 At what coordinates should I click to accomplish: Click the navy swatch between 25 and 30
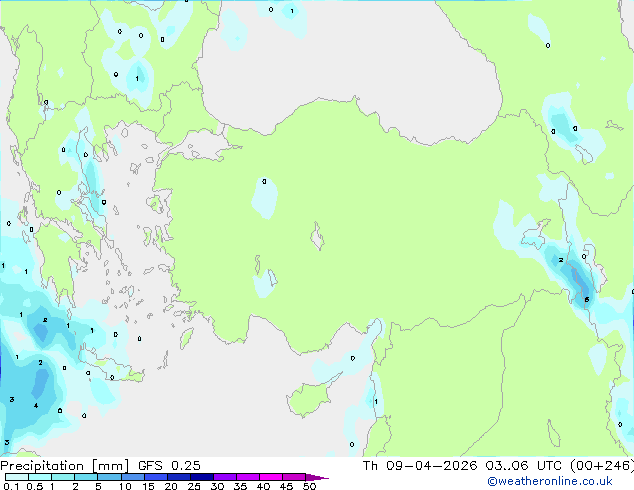point(201,477)
